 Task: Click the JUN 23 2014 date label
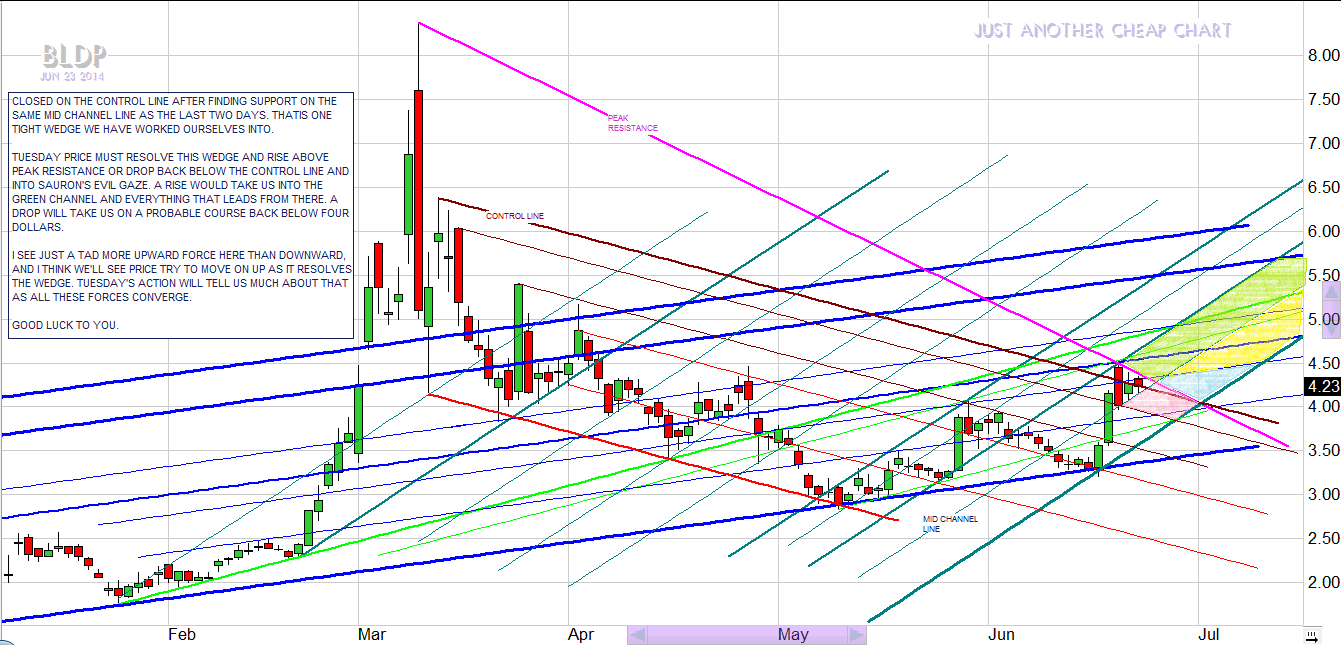click(x=72, y=76)
